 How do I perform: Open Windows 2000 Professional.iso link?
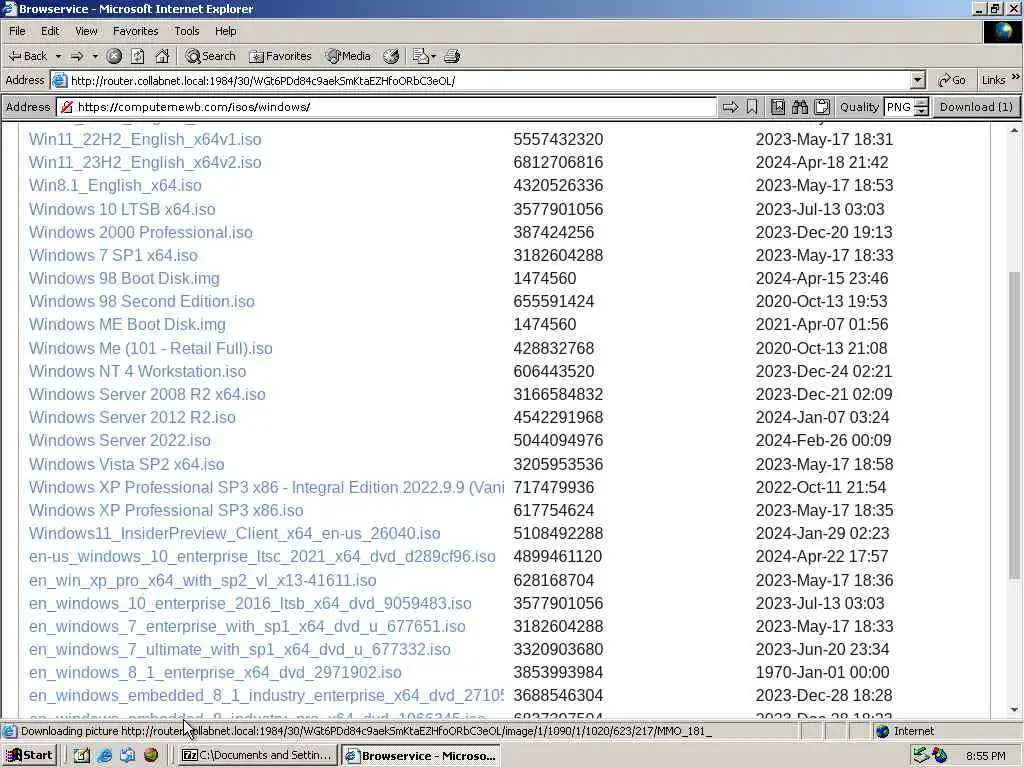point(140,232)
